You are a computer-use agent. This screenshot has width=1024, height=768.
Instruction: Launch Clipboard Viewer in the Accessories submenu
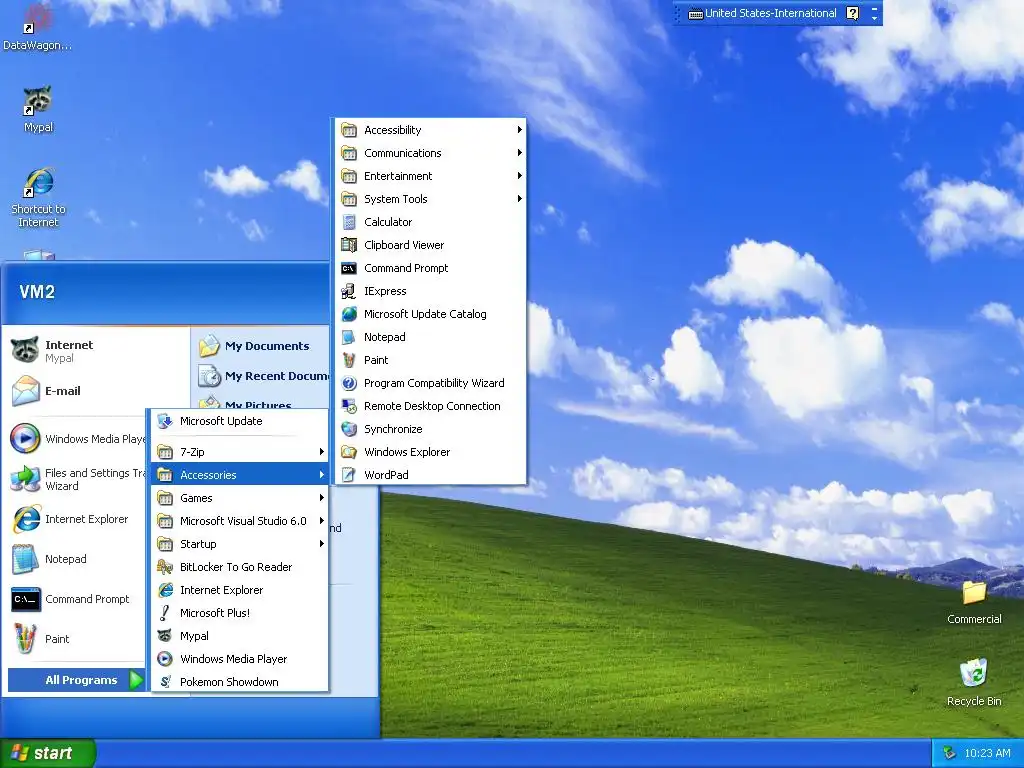point(430,245)
